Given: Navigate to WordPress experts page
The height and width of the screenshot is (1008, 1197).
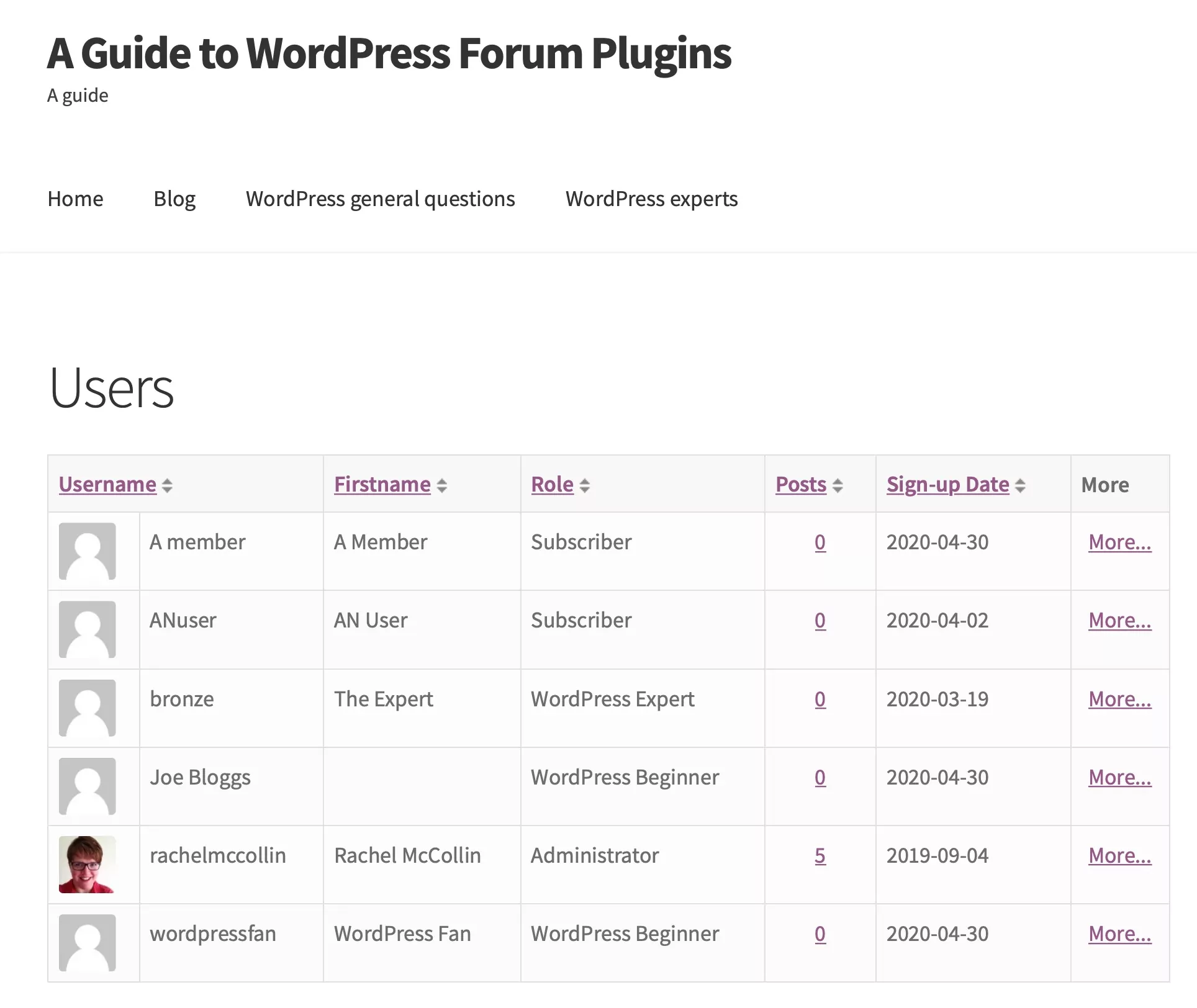Looking at the screenshot, I should pyautogui.click(x=651, y=198).
